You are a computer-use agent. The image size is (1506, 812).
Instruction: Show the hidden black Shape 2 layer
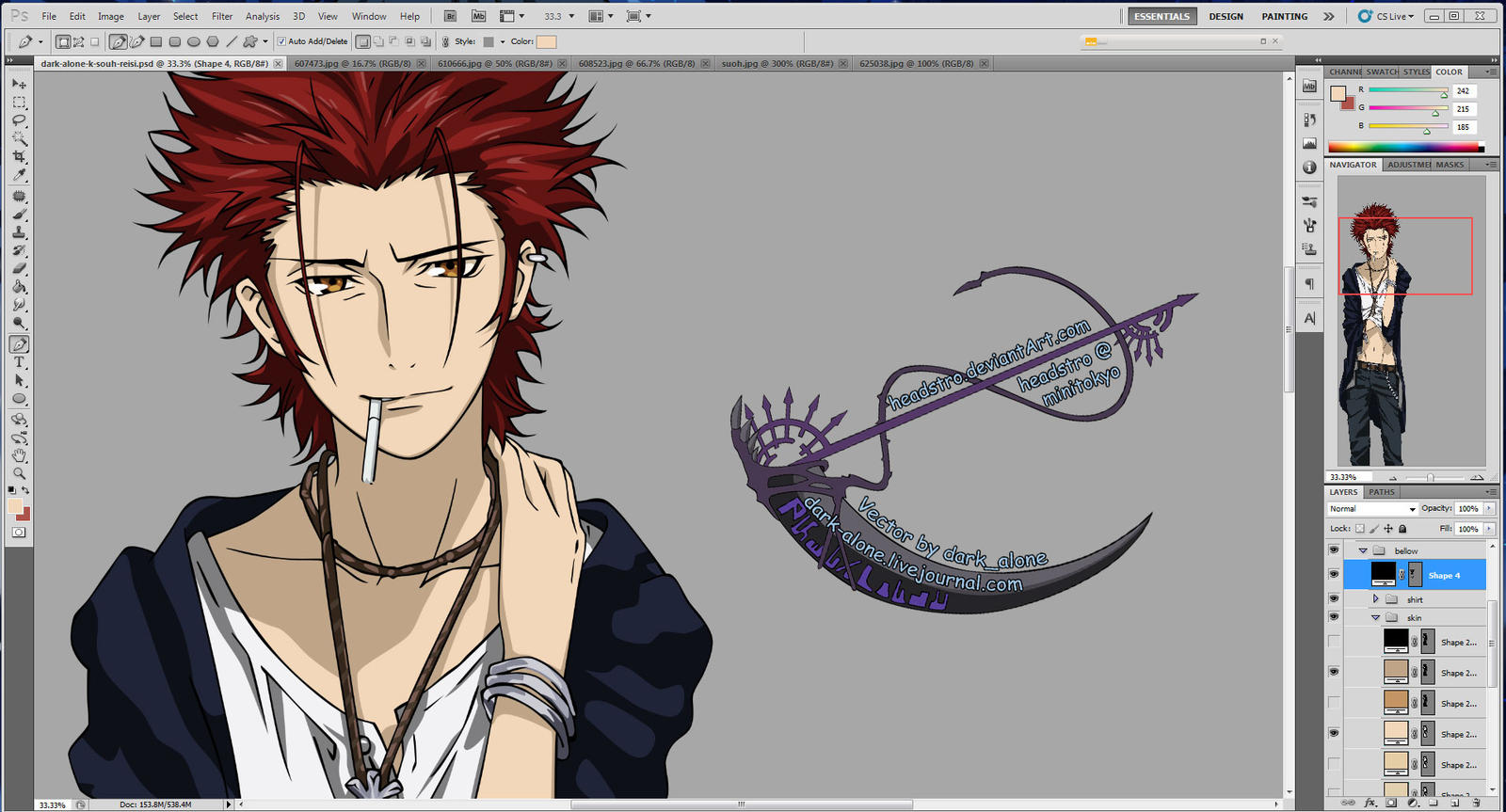coord(1334,642)
